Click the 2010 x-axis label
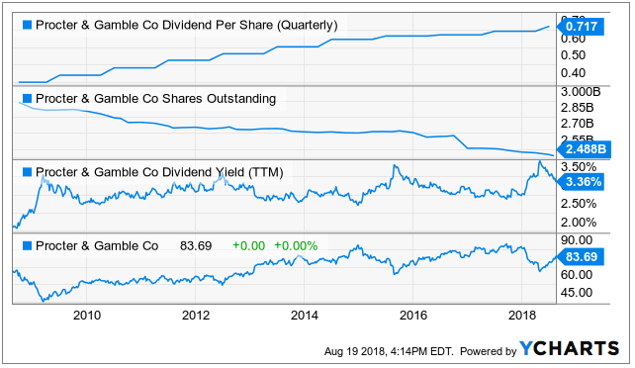Image resolution: width=635 pixels, height=368 pixels. [x=87, y=315]
